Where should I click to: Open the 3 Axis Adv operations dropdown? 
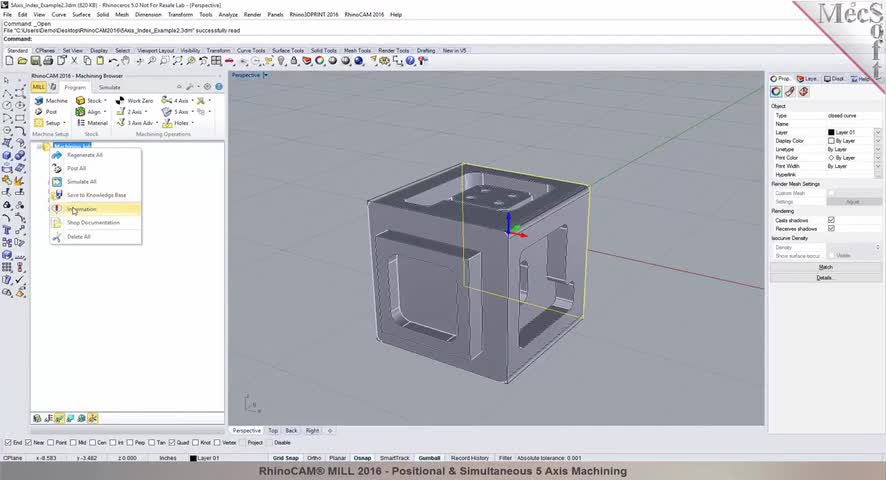tap(157, 123)
